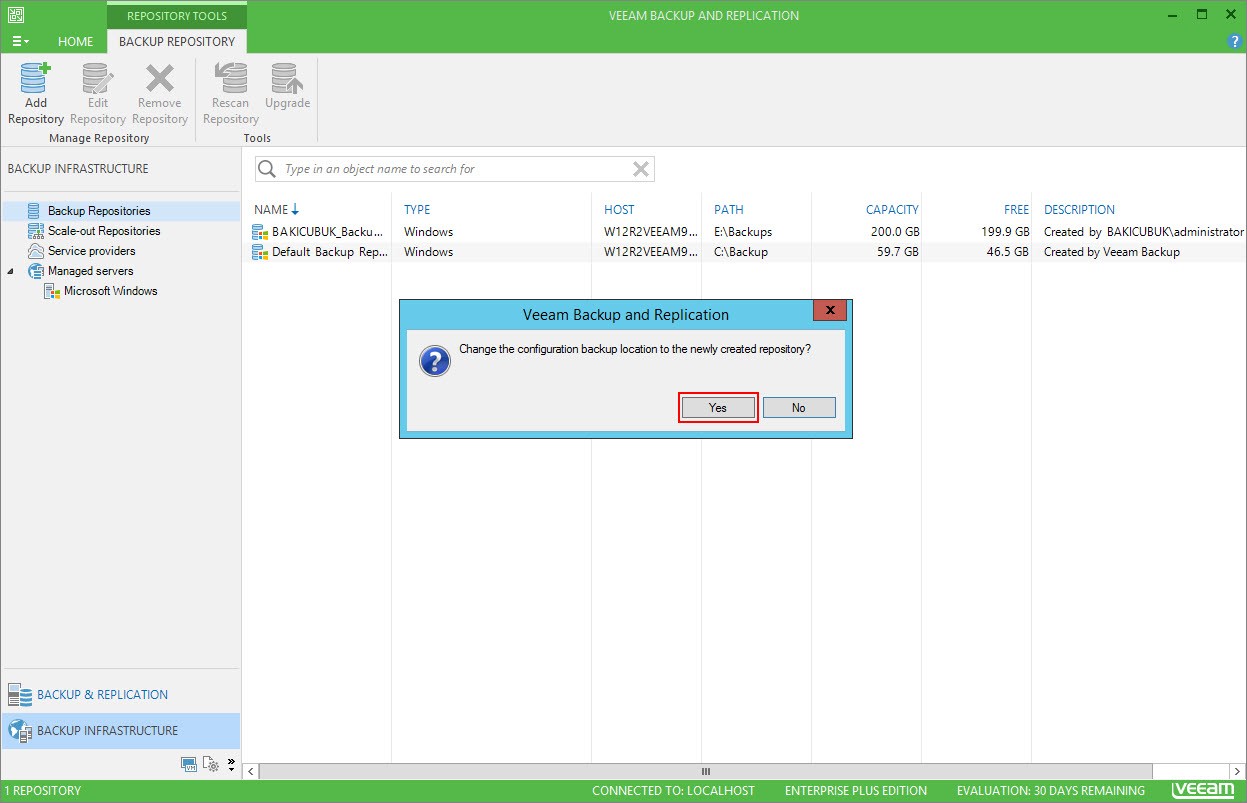1247x803 pixels.
Task: Click Windows type in the E:\Backups row
Action: (x=428, y=232)
